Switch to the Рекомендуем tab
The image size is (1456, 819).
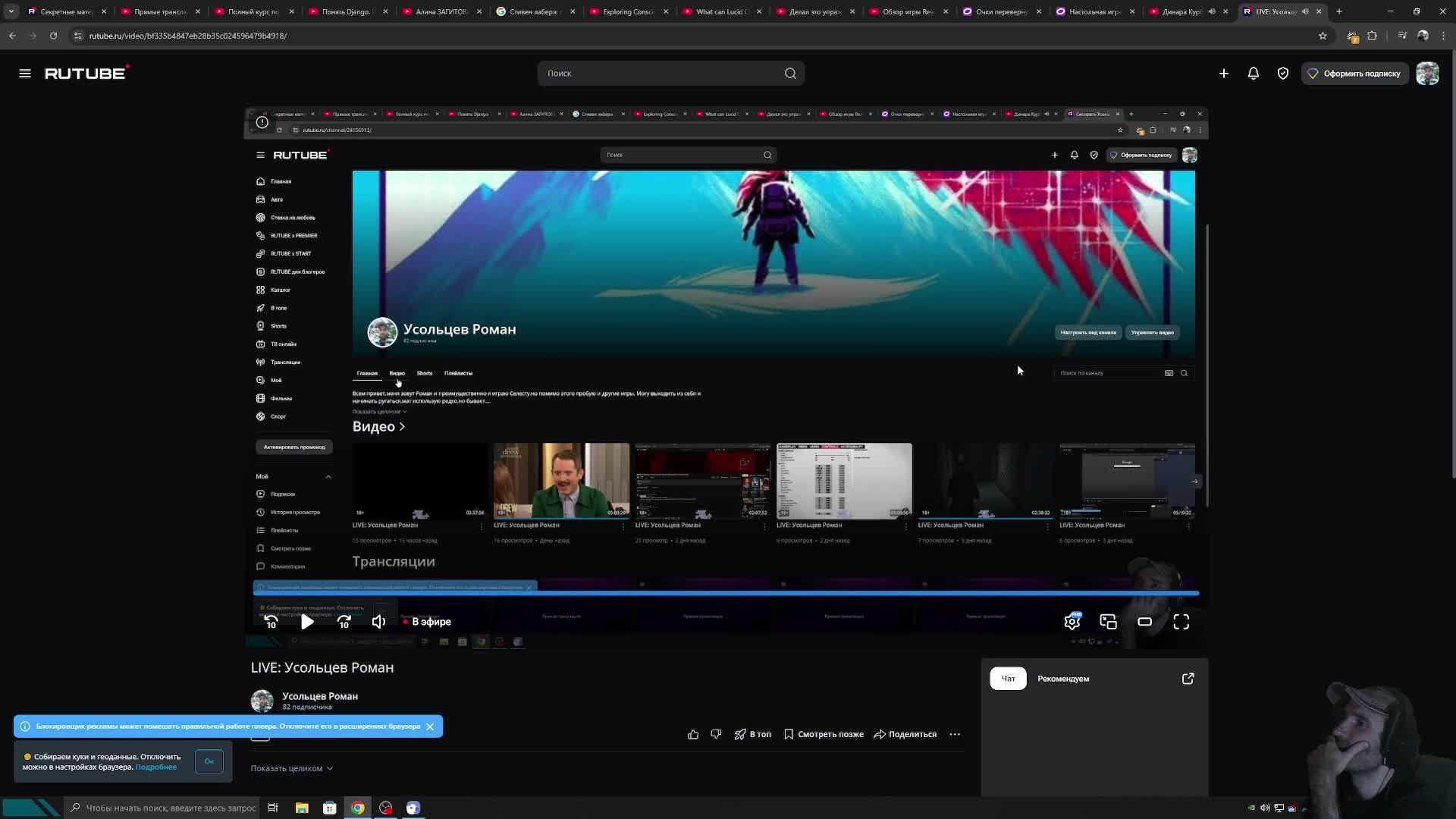click(x=1062, y=679)
